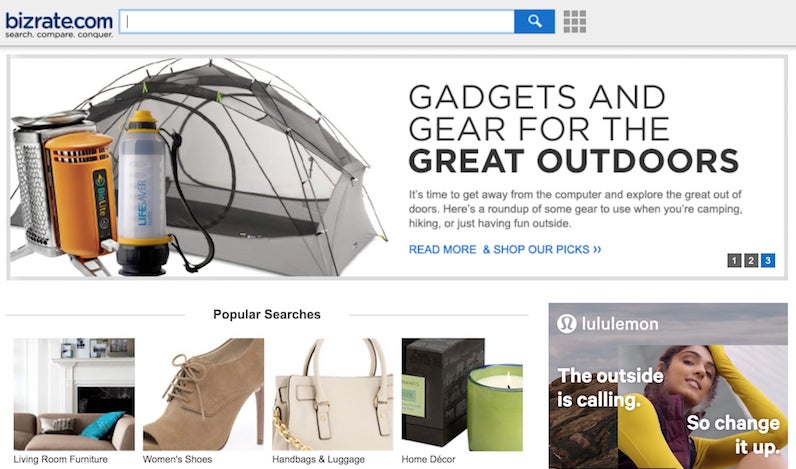Click the Home Décor text link
Viewport: 796px width, 469px height.
click(x=428, y=459)
